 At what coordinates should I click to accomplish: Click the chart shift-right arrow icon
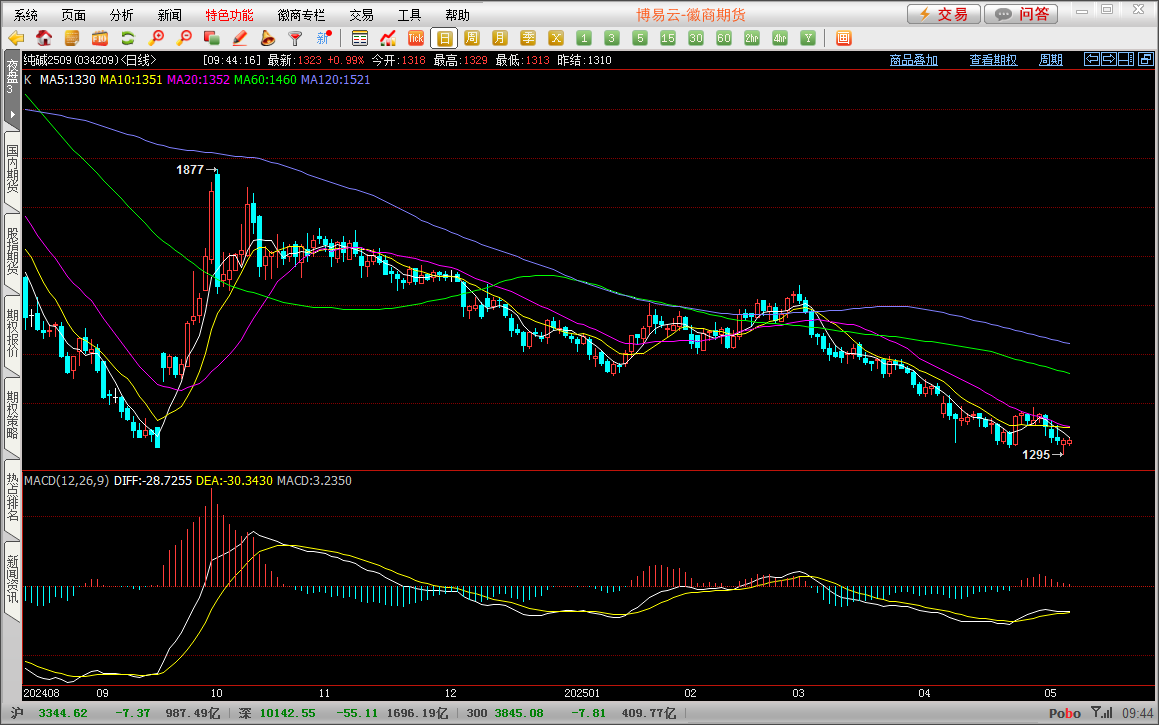click(x=1109, y=59)
